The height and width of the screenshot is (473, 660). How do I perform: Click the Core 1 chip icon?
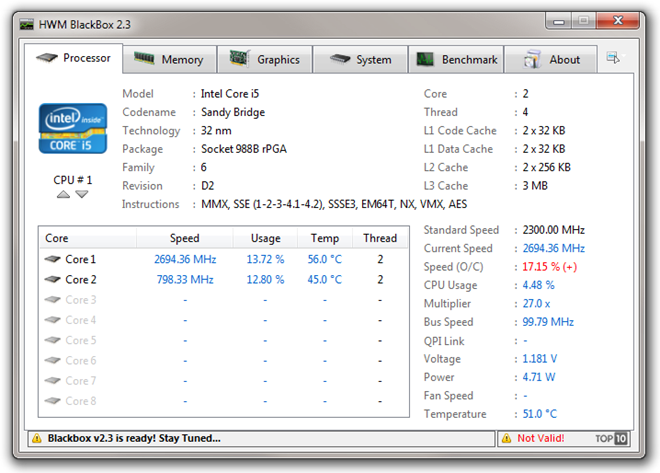coord(53,259)
